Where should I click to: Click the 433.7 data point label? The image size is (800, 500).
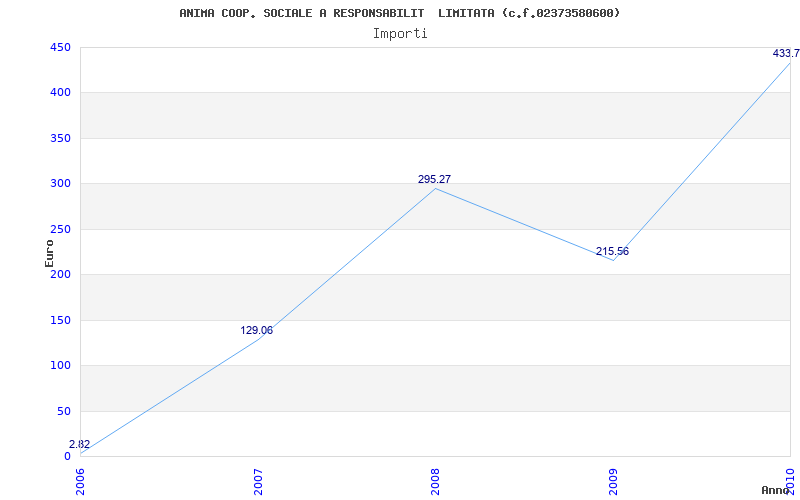click(786, 54)
